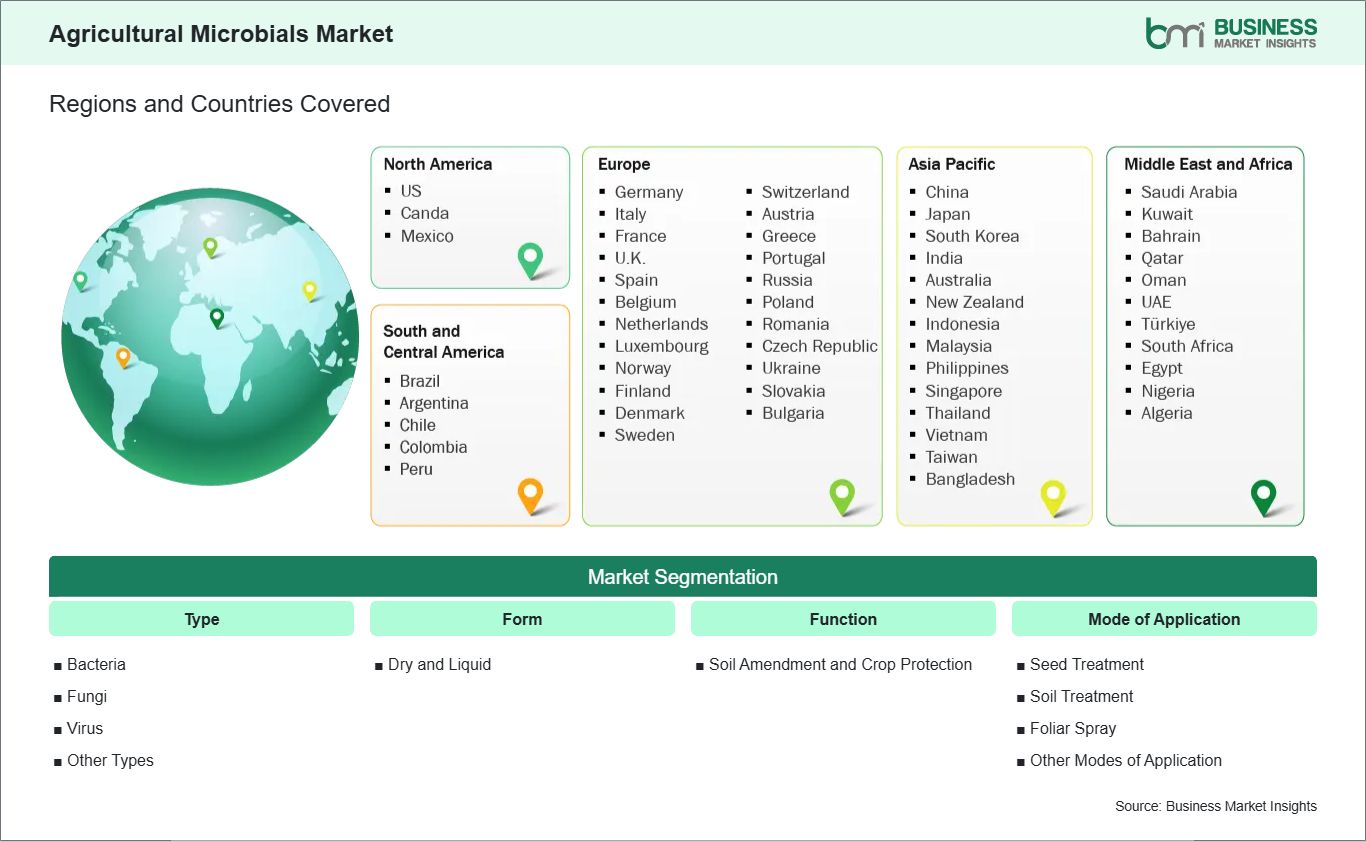
Task: Switch to the Type segmentation tab
Action: (x=201, y=618)
